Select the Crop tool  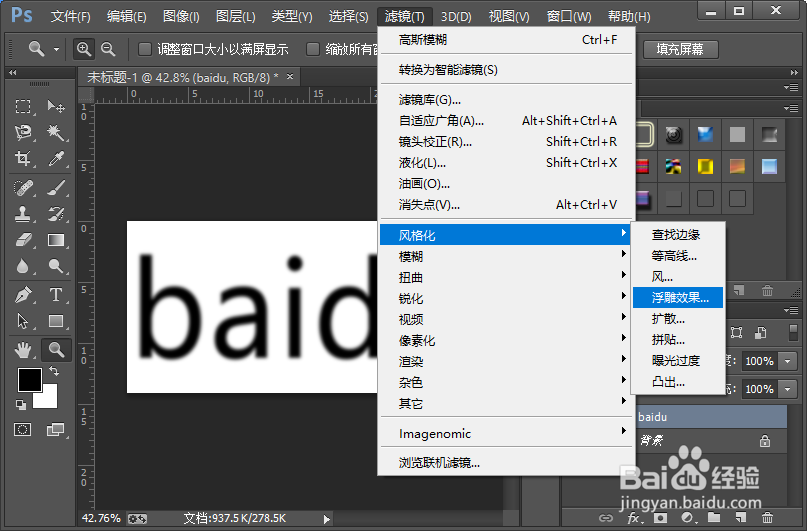[23, 158]
